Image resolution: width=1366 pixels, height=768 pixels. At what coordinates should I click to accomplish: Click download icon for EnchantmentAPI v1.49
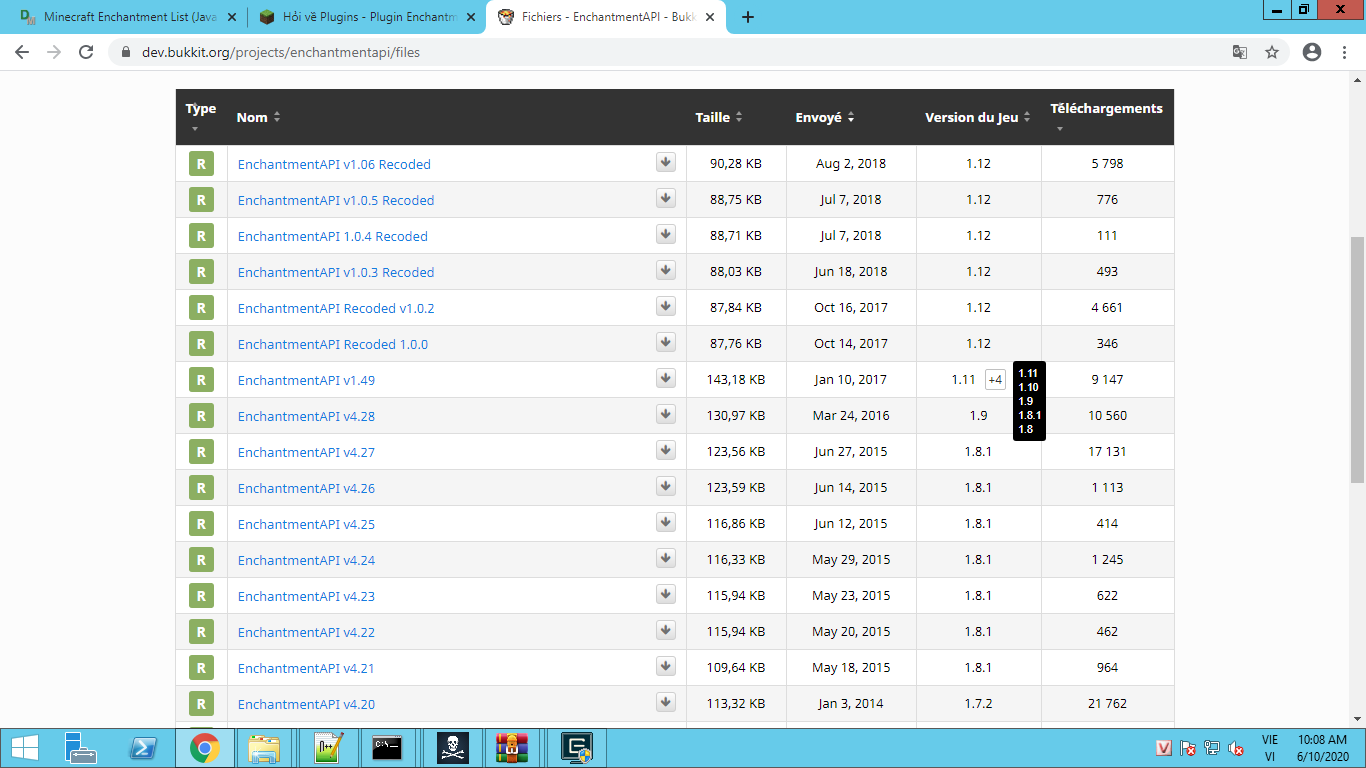tap(666, 379)
